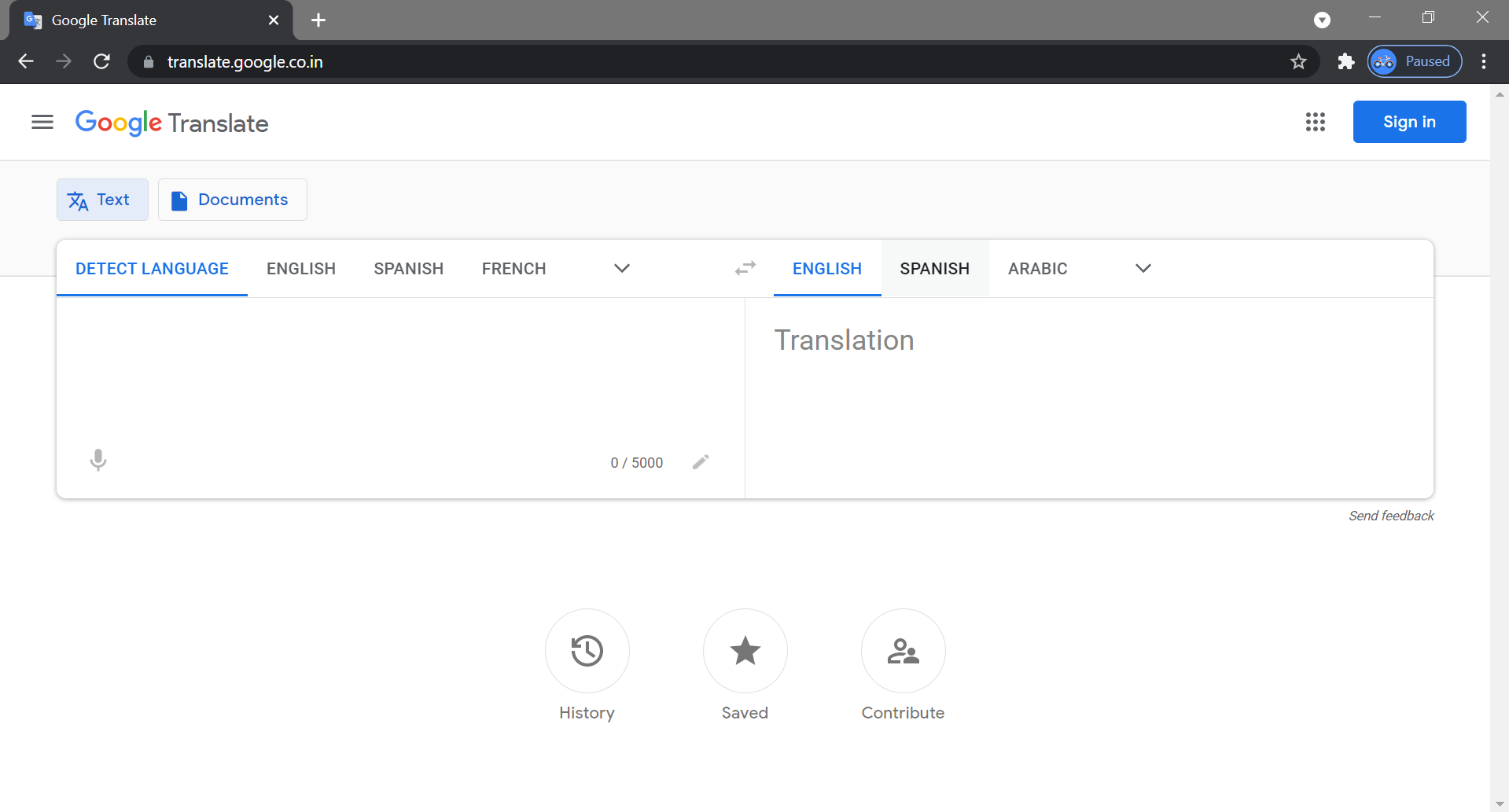Switch to Documents translation mode
The width and height of the screenshot is (1509, 812).
233,200
